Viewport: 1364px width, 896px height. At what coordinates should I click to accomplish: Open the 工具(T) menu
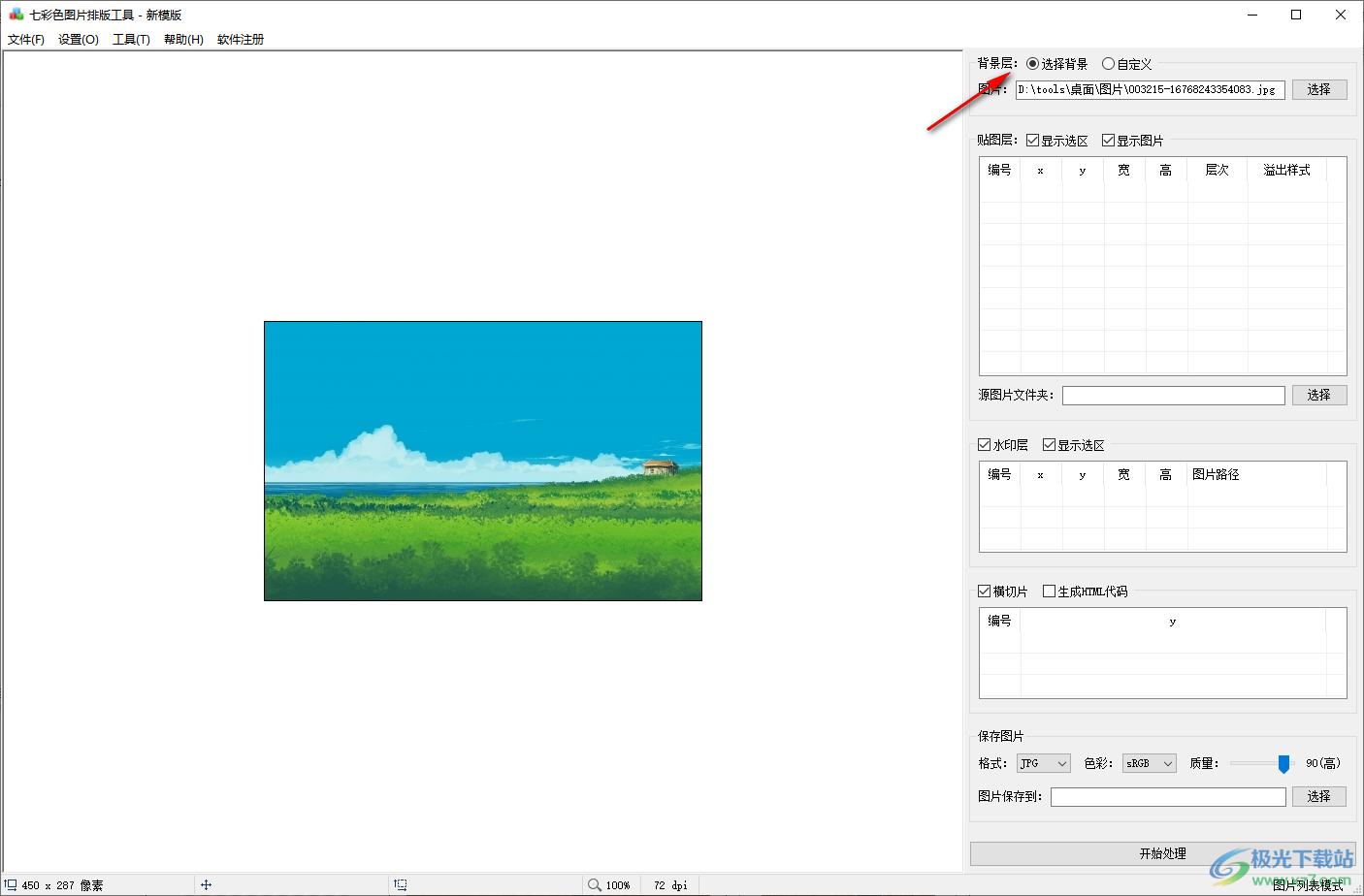coord(131,40)
